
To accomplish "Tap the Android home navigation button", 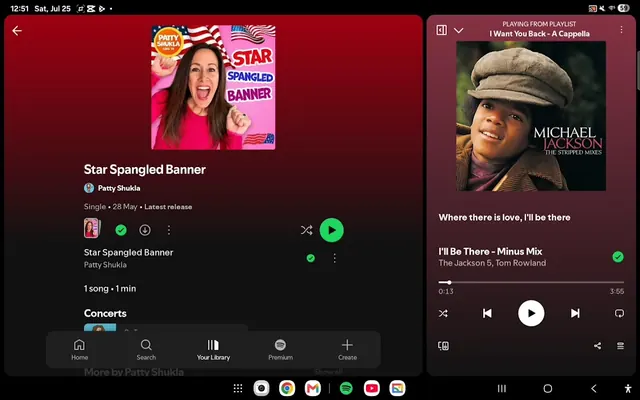I will [548, 388].
